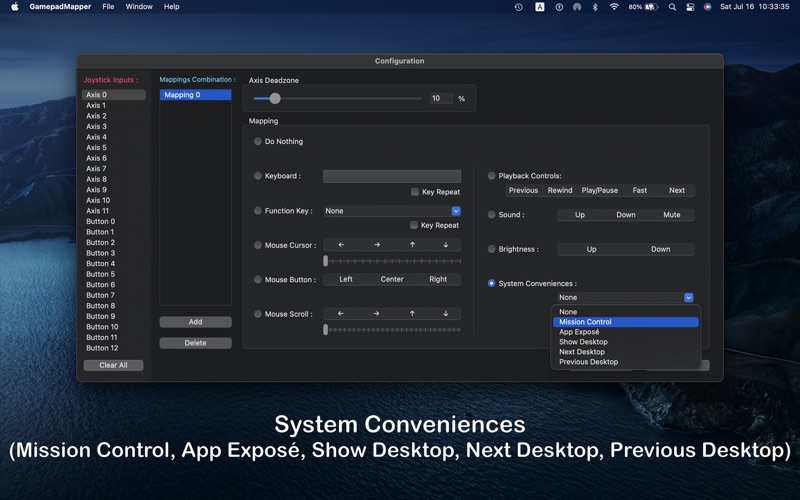This screenshot has height=500, width=800.
Task: Select the Mouse Cursor radio button
Action: pos(258,245)
